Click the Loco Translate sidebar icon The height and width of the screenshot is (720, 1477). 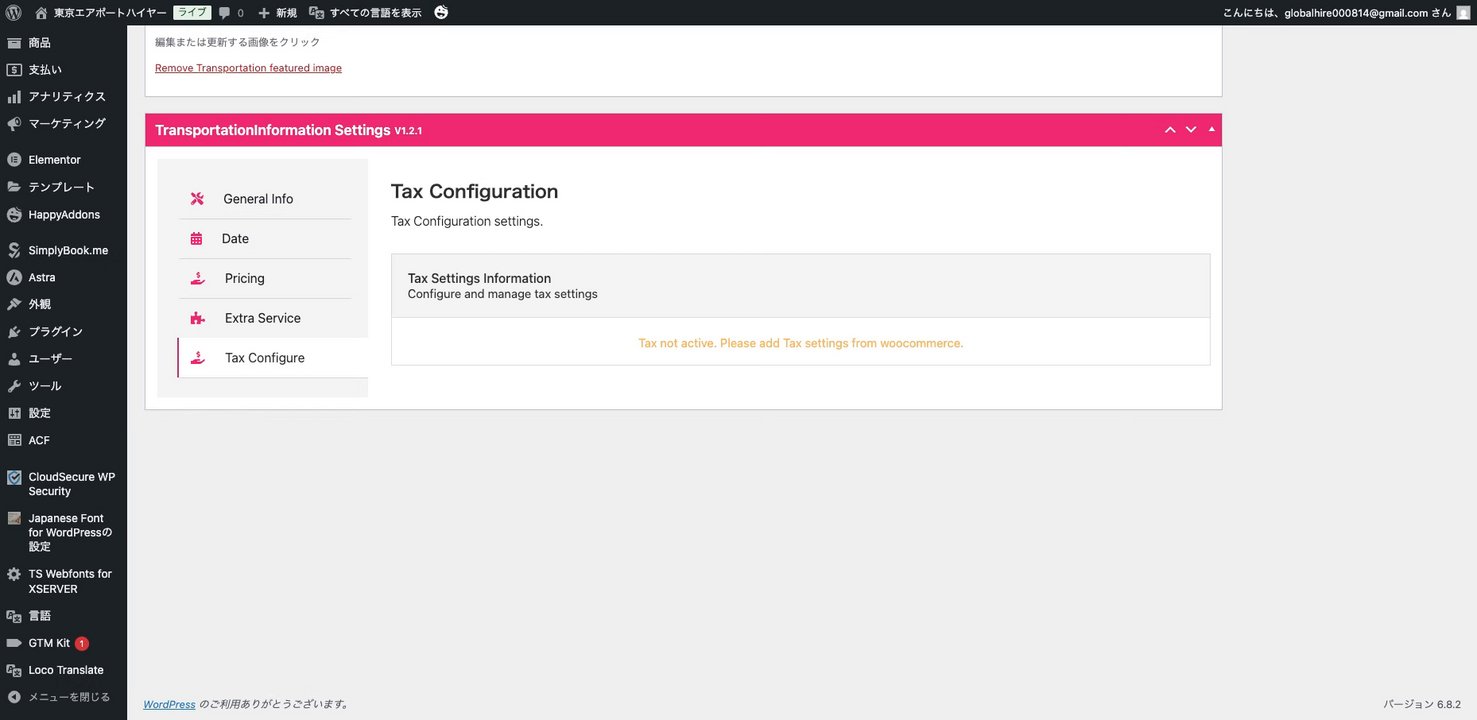tap(14, 670)
